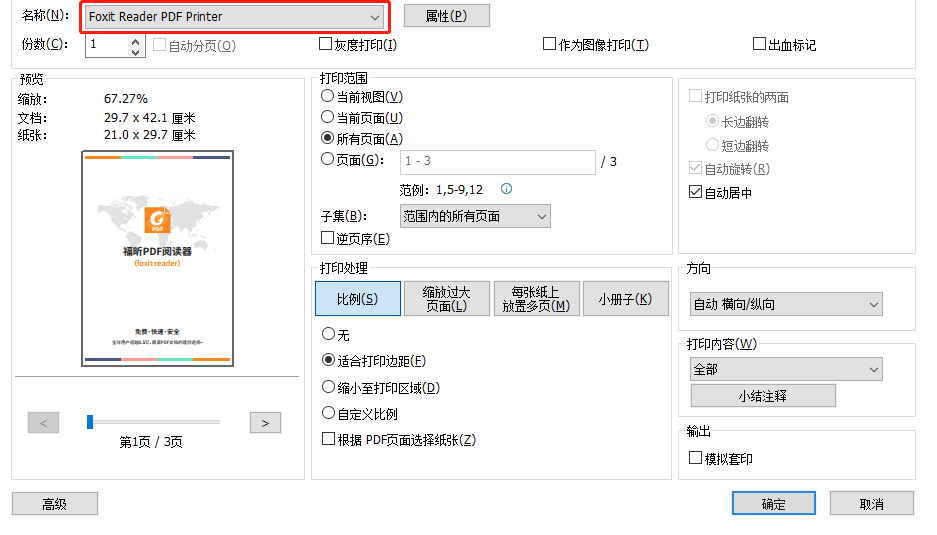Viewport: 937px width, 535px height.
Task: Click the info icon beside page range example
Action: [x=507, y=189]
